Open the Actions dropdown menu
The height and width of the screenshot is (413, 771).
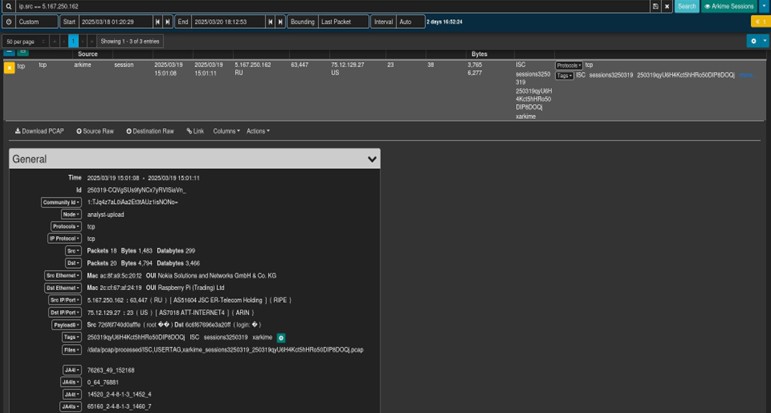(x=258, y=131)
